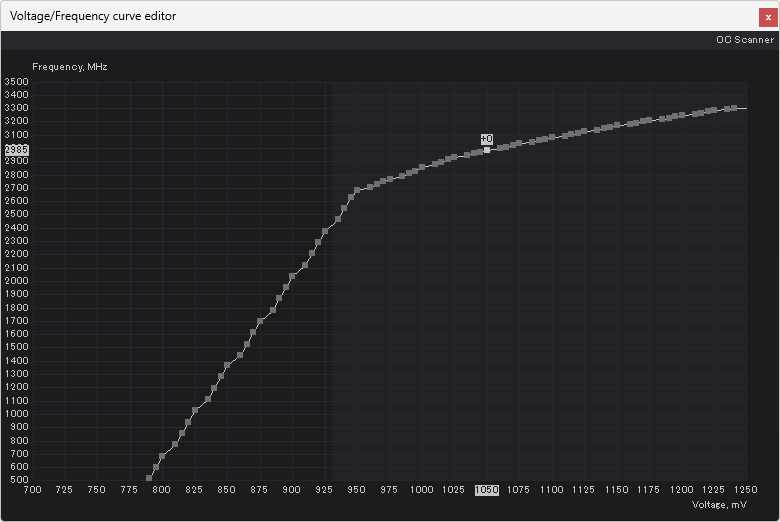This screenshot has height=522, width=780.
Task: Select the curve point at 875 mV
Action: (x=260, y=321)
